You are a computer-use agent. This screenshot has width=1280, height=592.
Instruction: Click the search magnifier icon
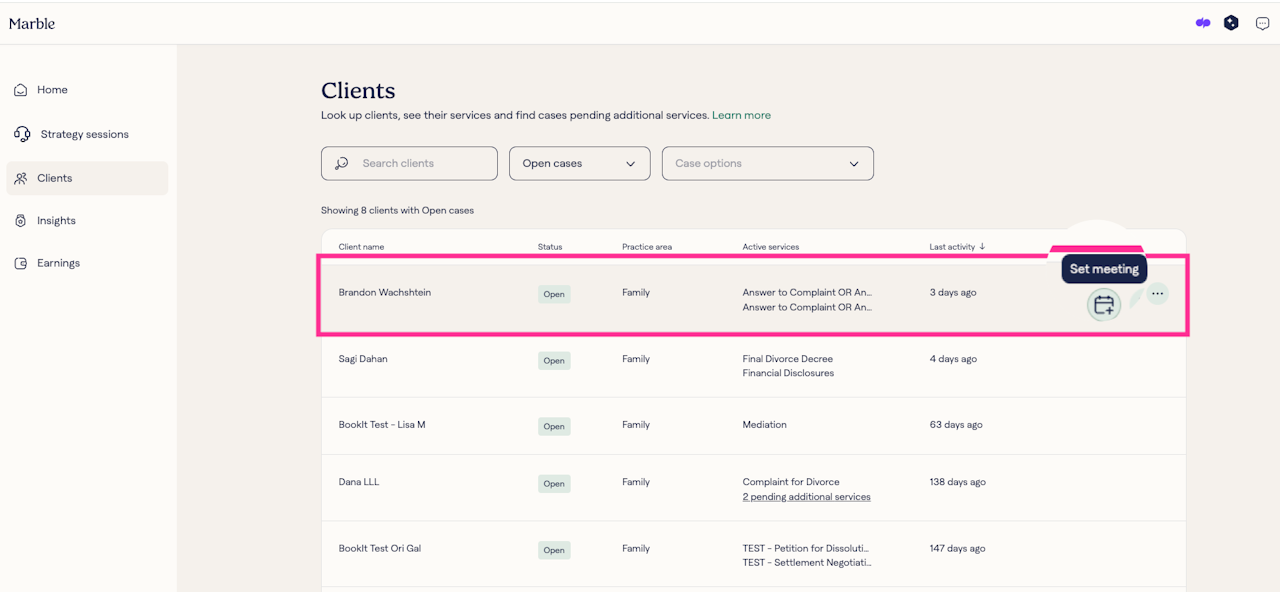pos(342,163)
